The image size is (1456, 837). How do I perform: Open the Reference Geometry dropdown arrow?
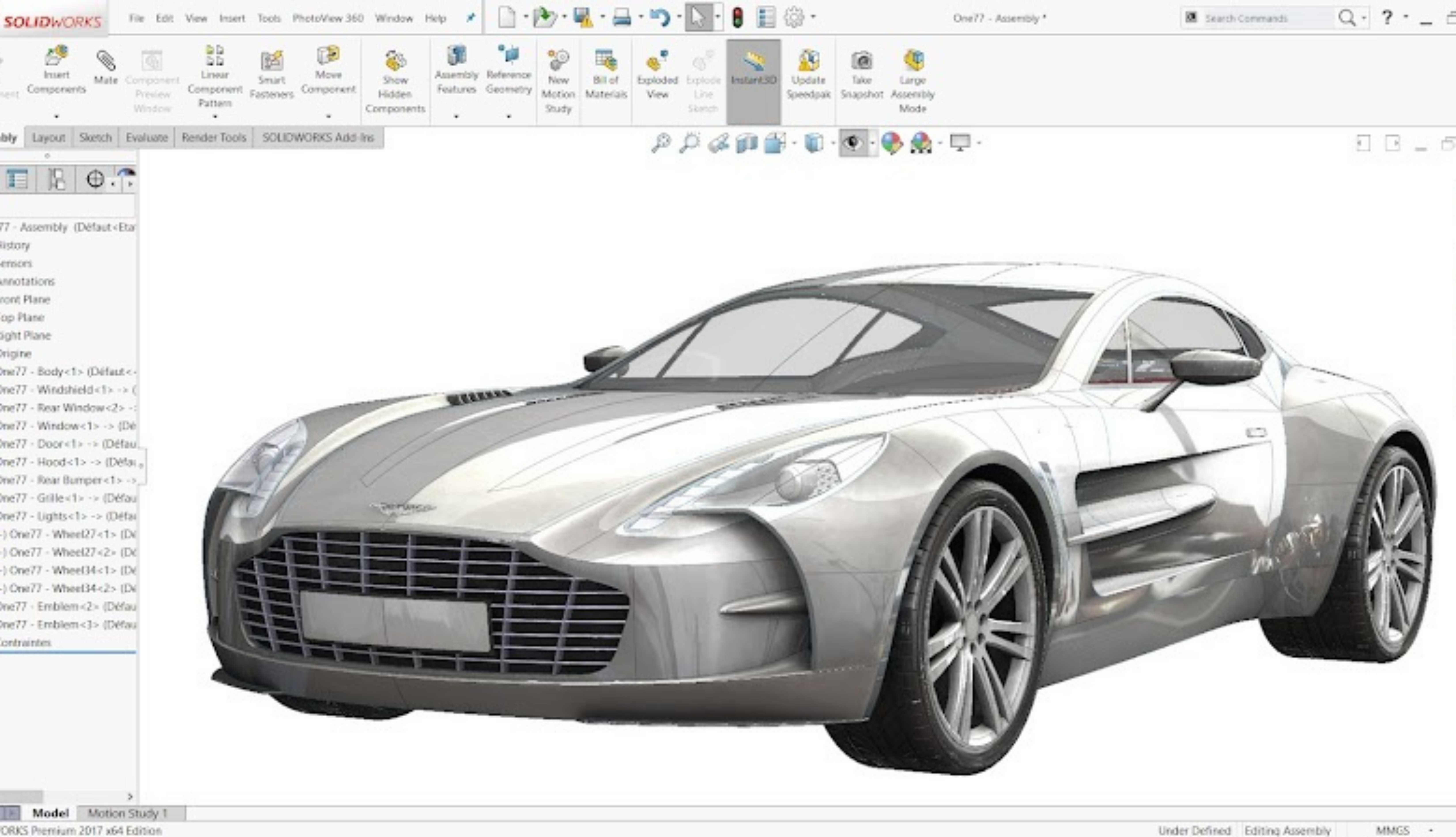509,117
